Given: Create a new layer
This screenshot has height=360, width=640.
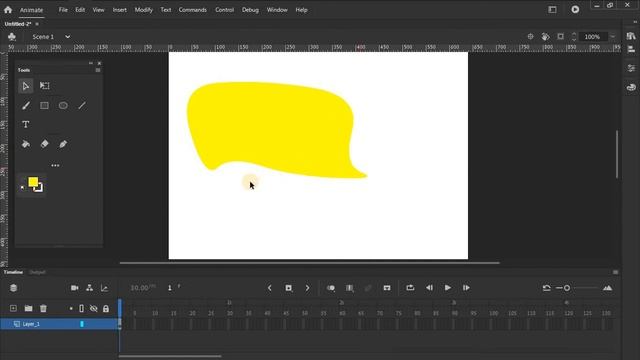Looking at the screenshot, I should [x=13, y=308].
